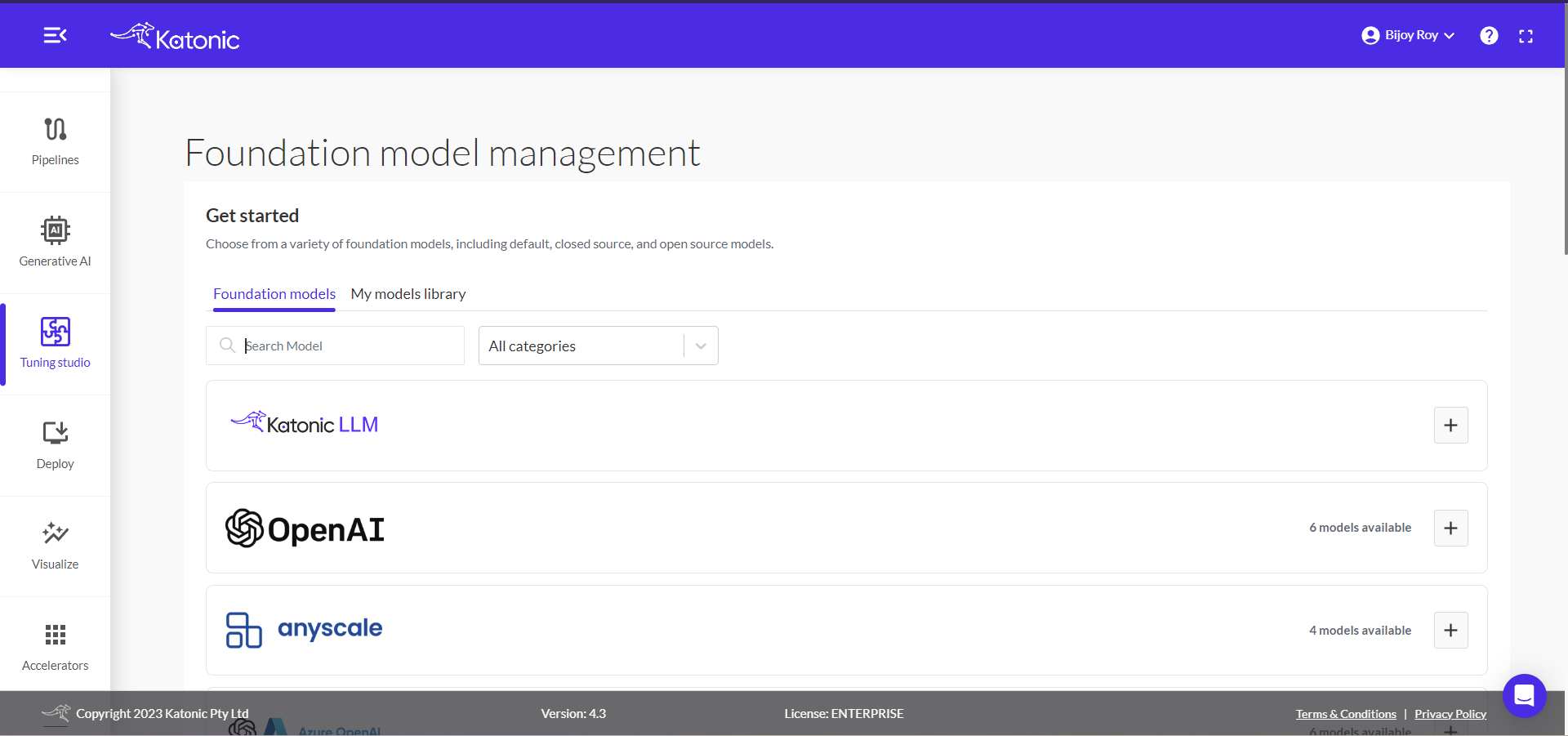Click the Katonic LLM logo

(304, 423)
